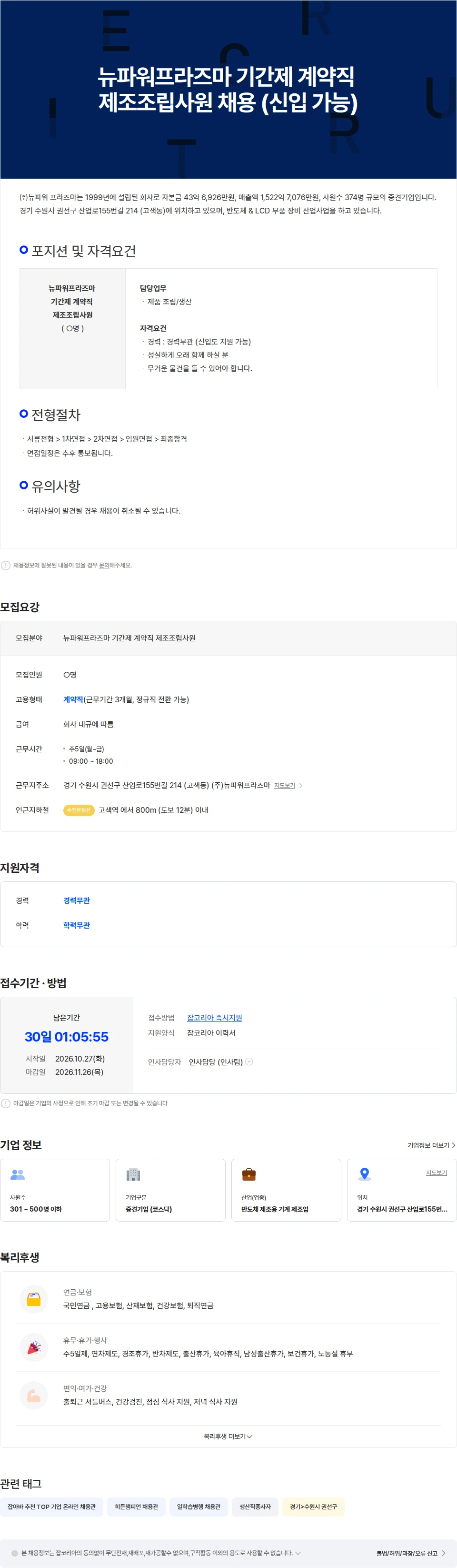Click the 산업(업종) briefcase icon
Screen dimensions: 457x1568
(x=249, y=1174)
